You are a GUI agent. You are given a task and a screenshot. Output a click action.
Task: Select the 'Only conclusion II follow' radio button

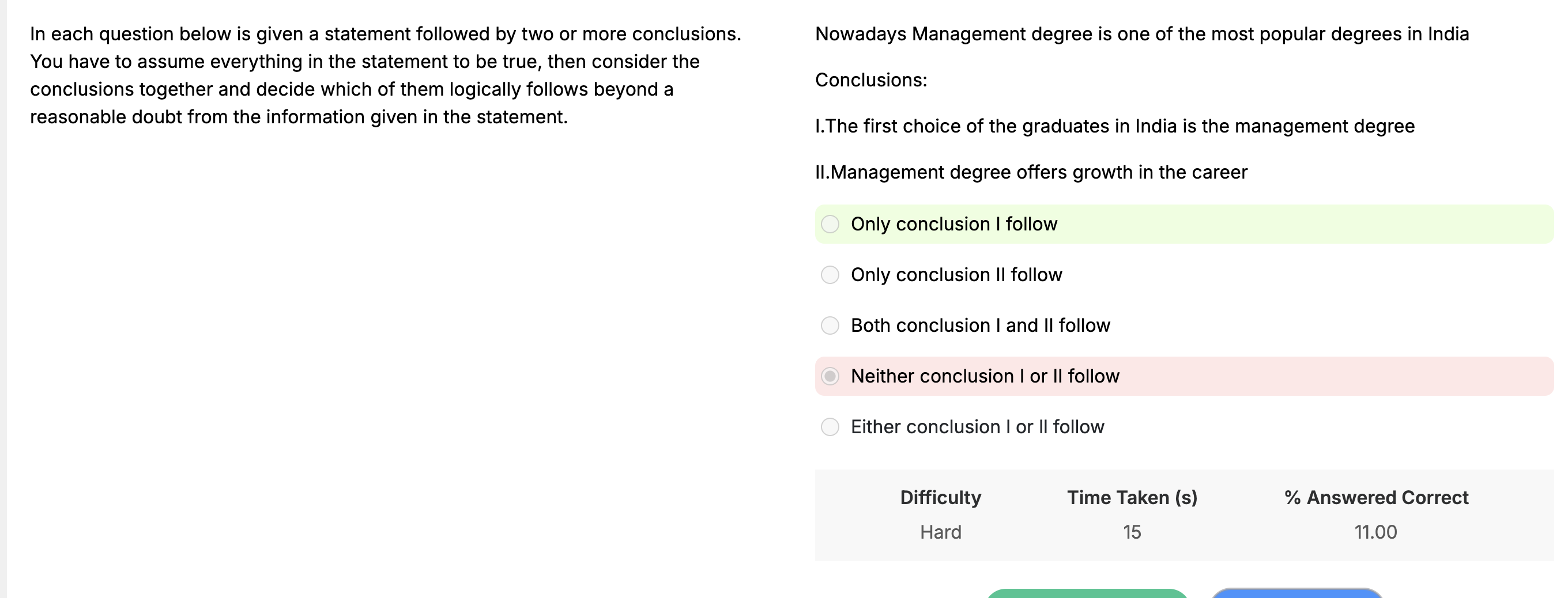830,275
